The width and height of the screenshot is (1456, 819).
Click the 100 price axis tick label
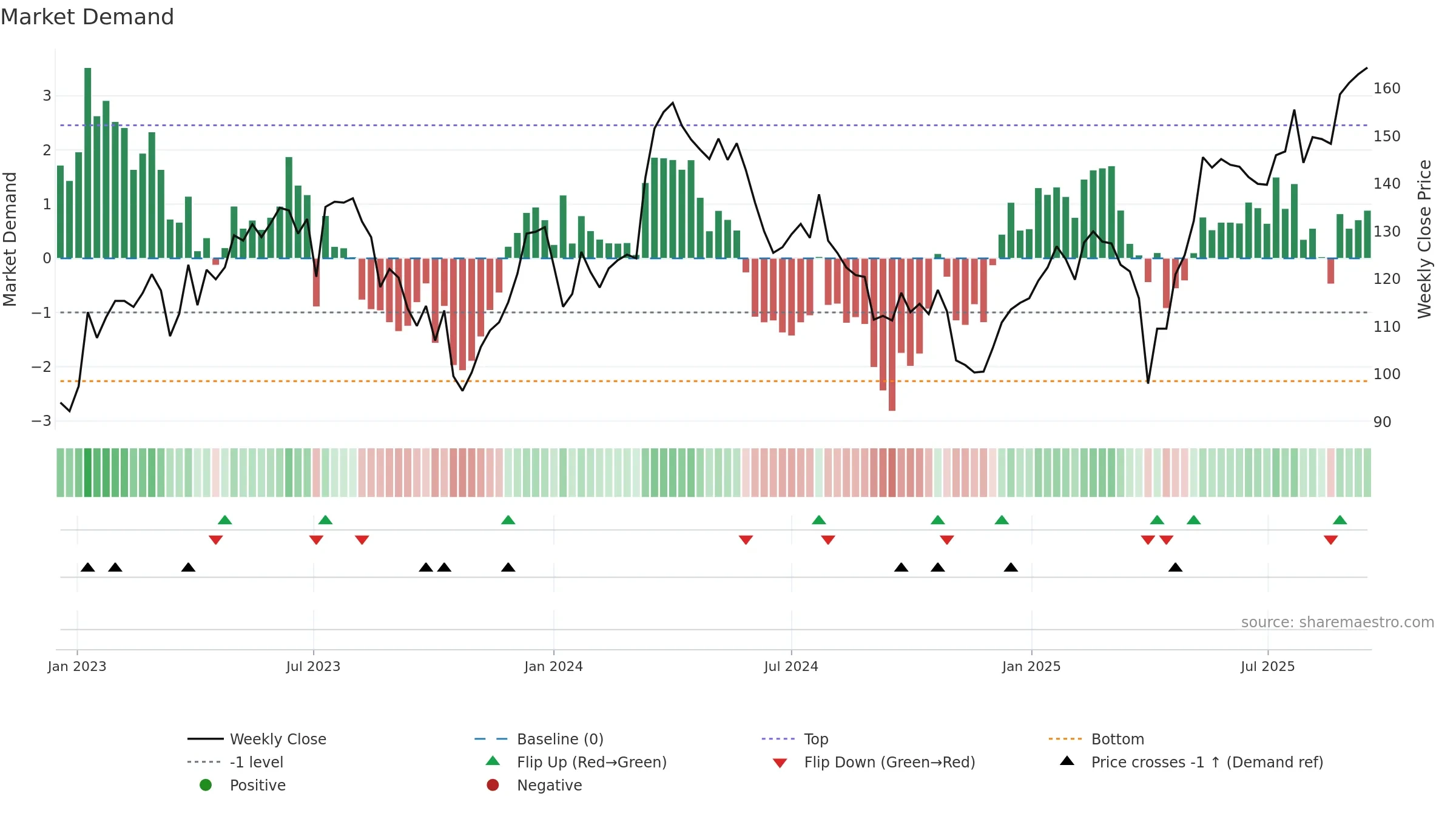click(1387, 374)
